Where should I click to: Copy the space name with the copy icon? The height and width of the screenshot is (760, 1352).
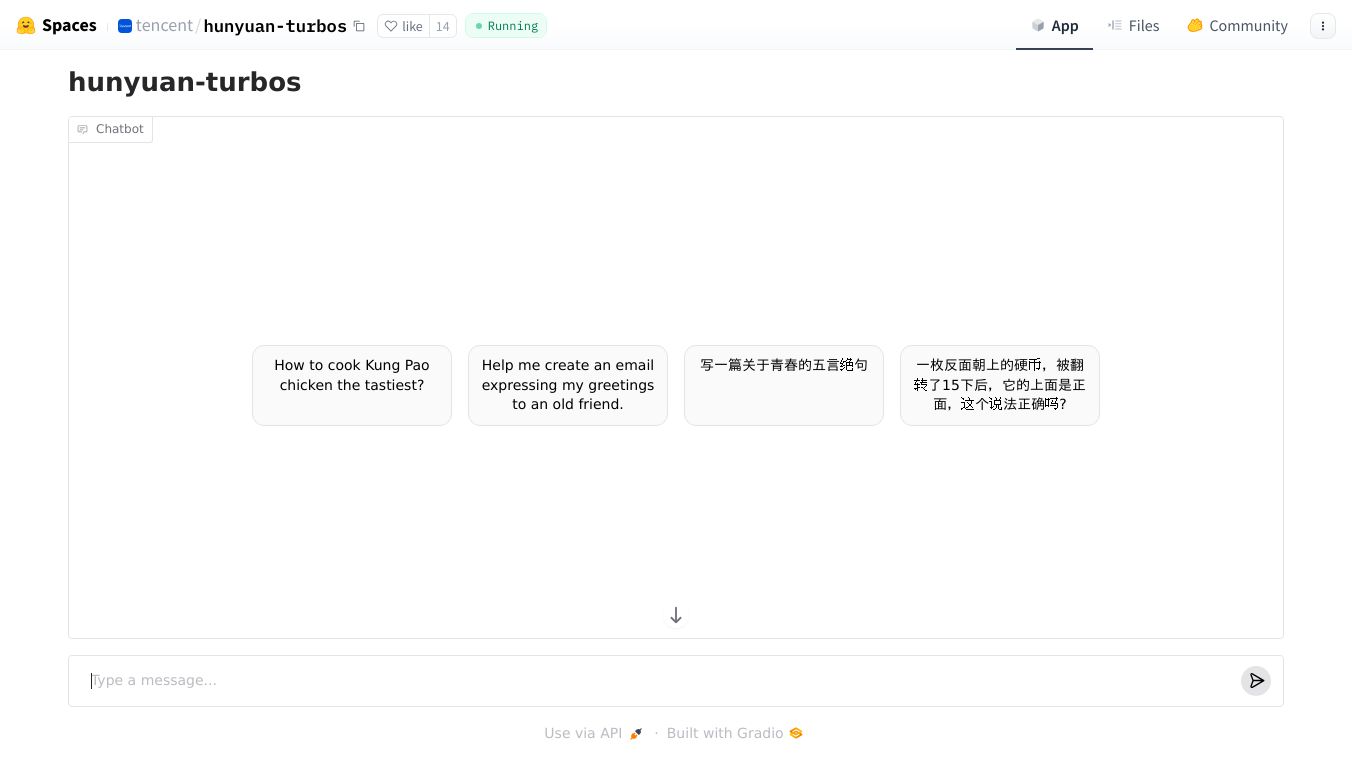tap(359, 26)
